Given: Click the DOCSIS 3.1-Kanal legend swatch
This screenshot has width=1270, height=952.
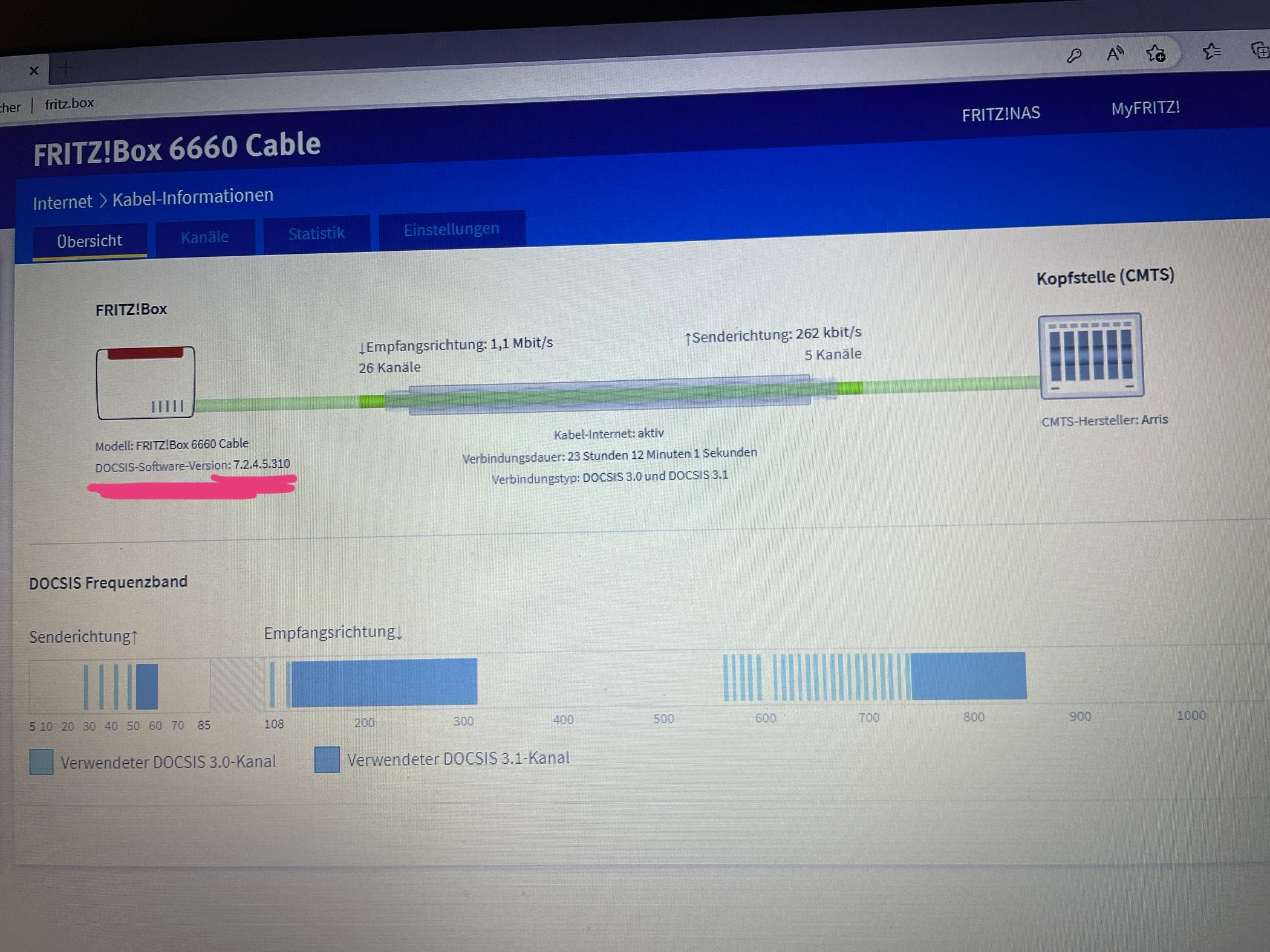Looking at the screenshot, I should point(327,759).
